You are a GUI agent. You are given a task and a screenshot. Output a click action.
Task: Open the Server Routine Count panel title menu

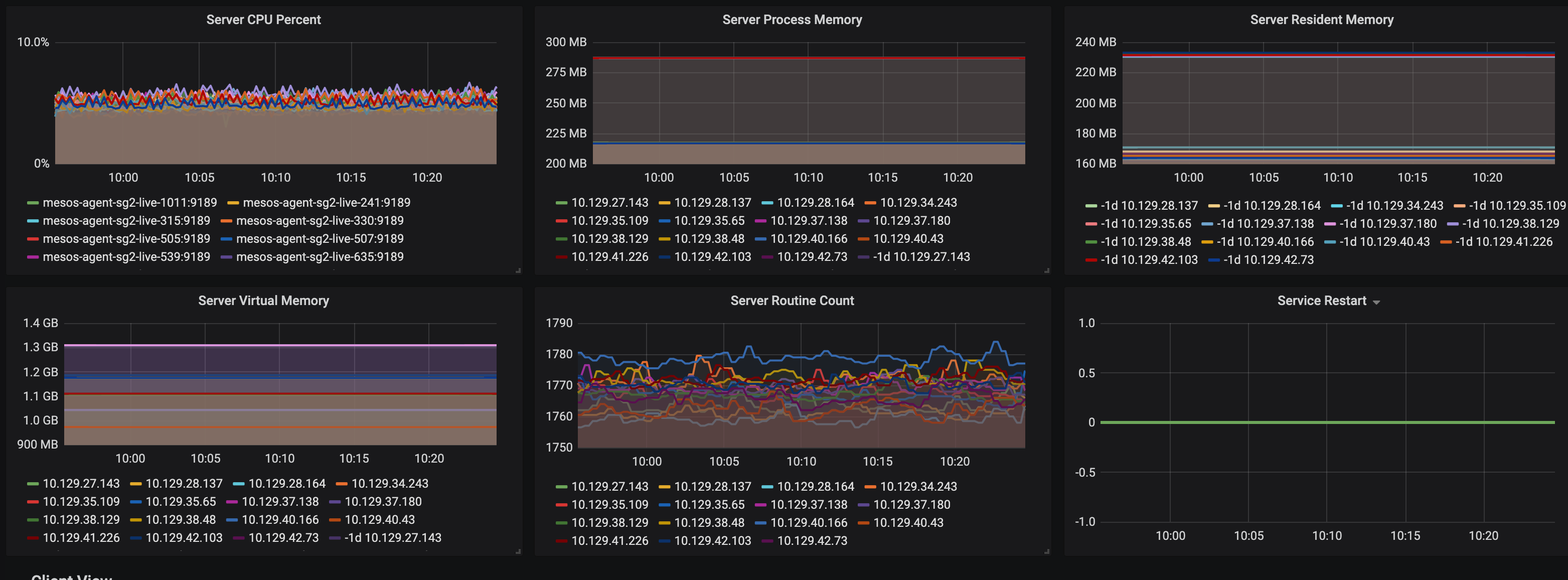(x=792, y=301)
